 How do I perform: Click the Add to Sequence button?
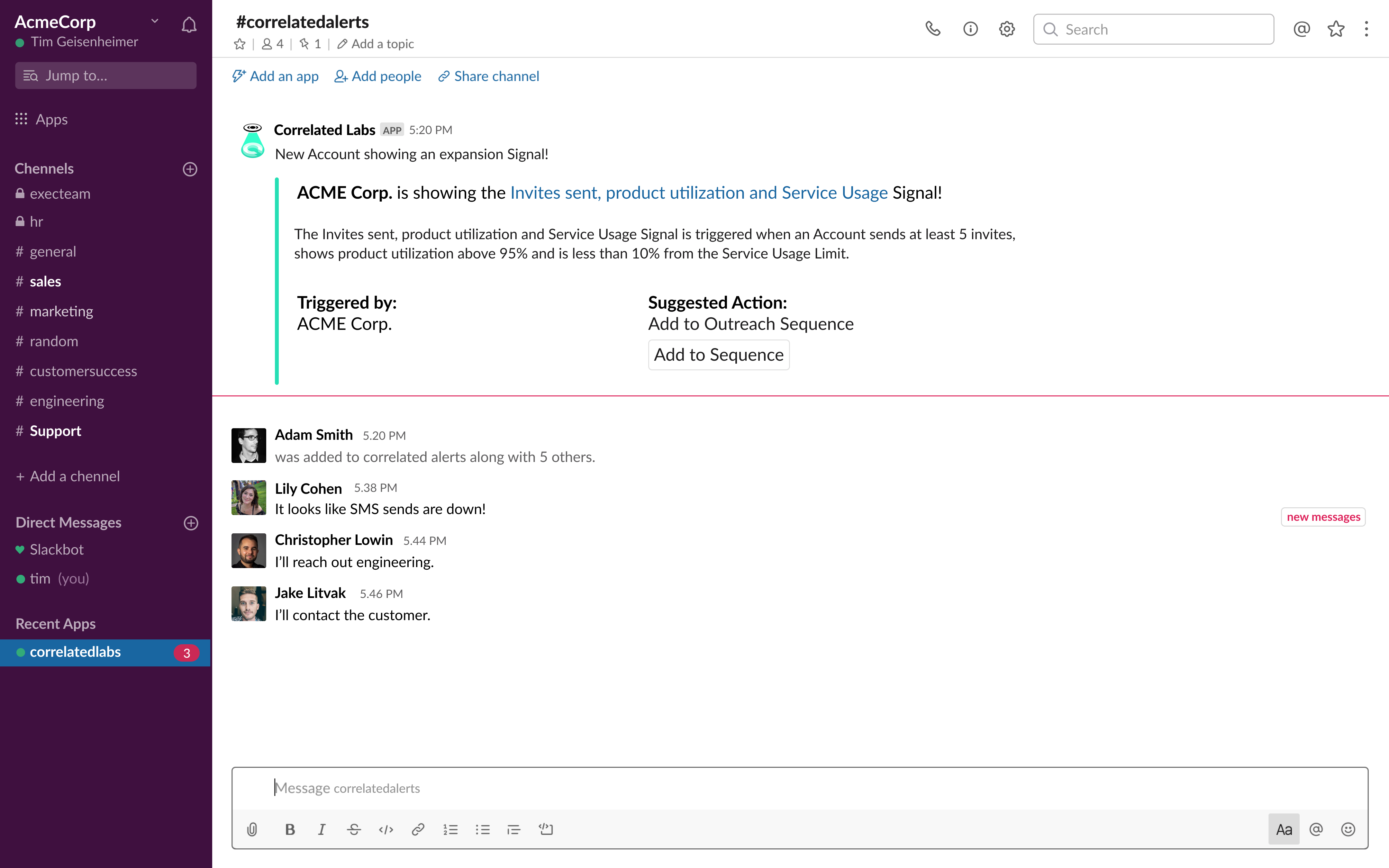(x=719, y=354)
